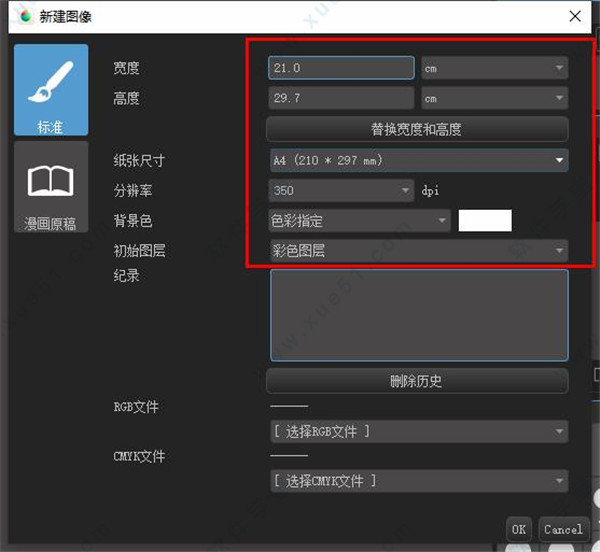
Task: Close the 新建图像 dialog window
Action: tap(575, 16)
